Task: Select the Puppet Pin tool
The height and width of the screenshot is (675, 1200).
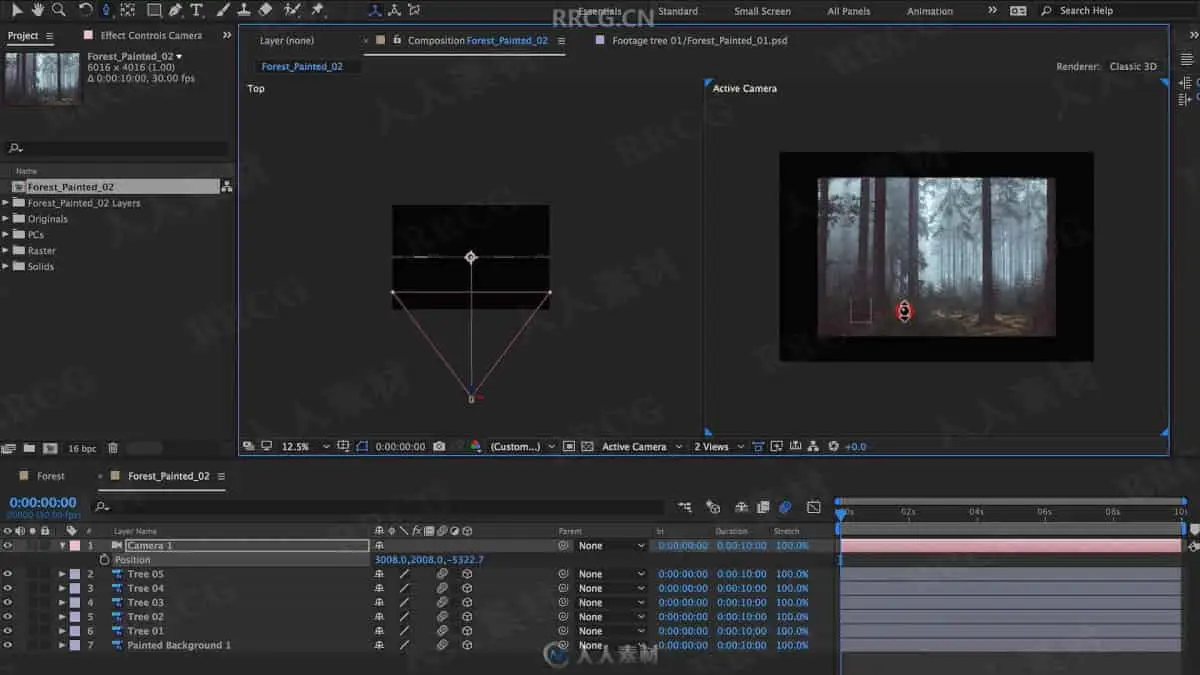Action: (x=318, y=10)
